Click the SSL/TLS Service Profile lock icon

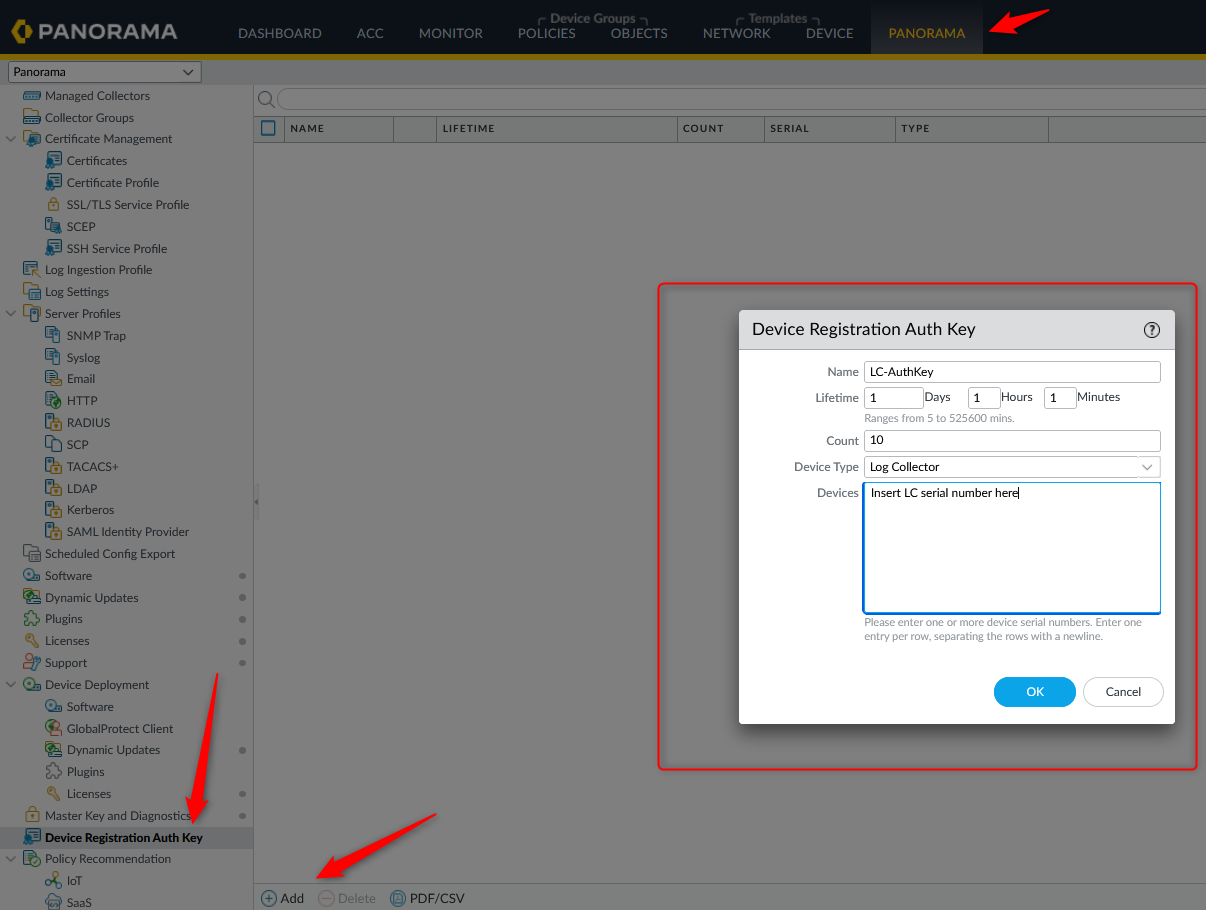tap(54, 205)
